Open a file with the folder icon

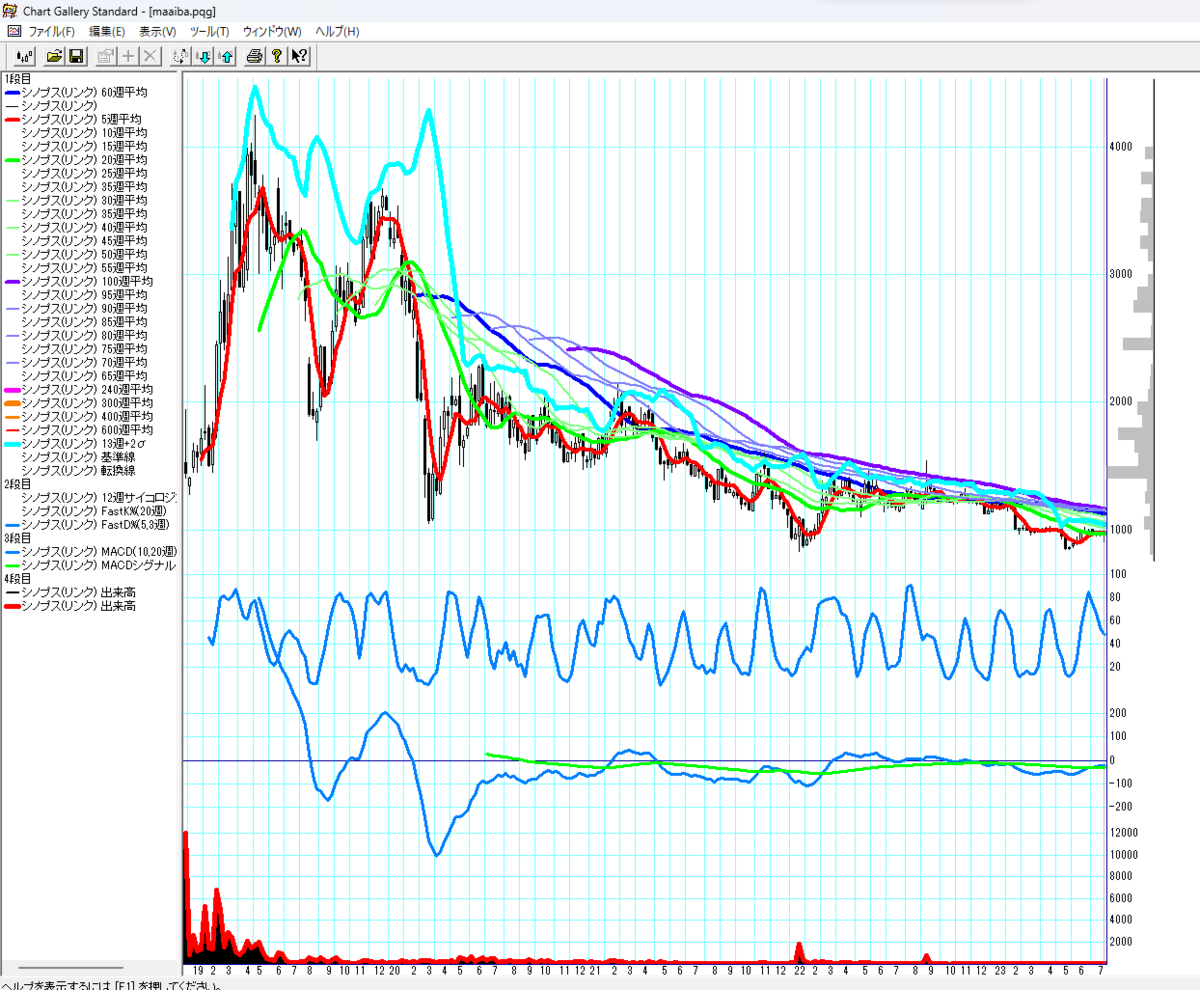click(x=55, y=56)
